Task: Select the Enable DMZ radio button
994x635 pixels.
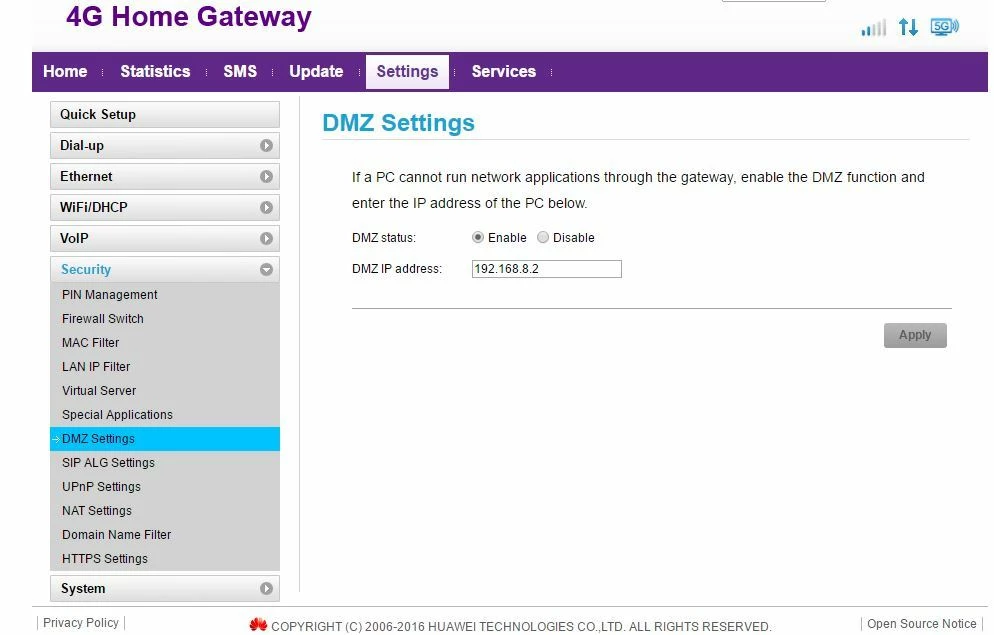Action: pyautogui.click(x=478, y=237)
